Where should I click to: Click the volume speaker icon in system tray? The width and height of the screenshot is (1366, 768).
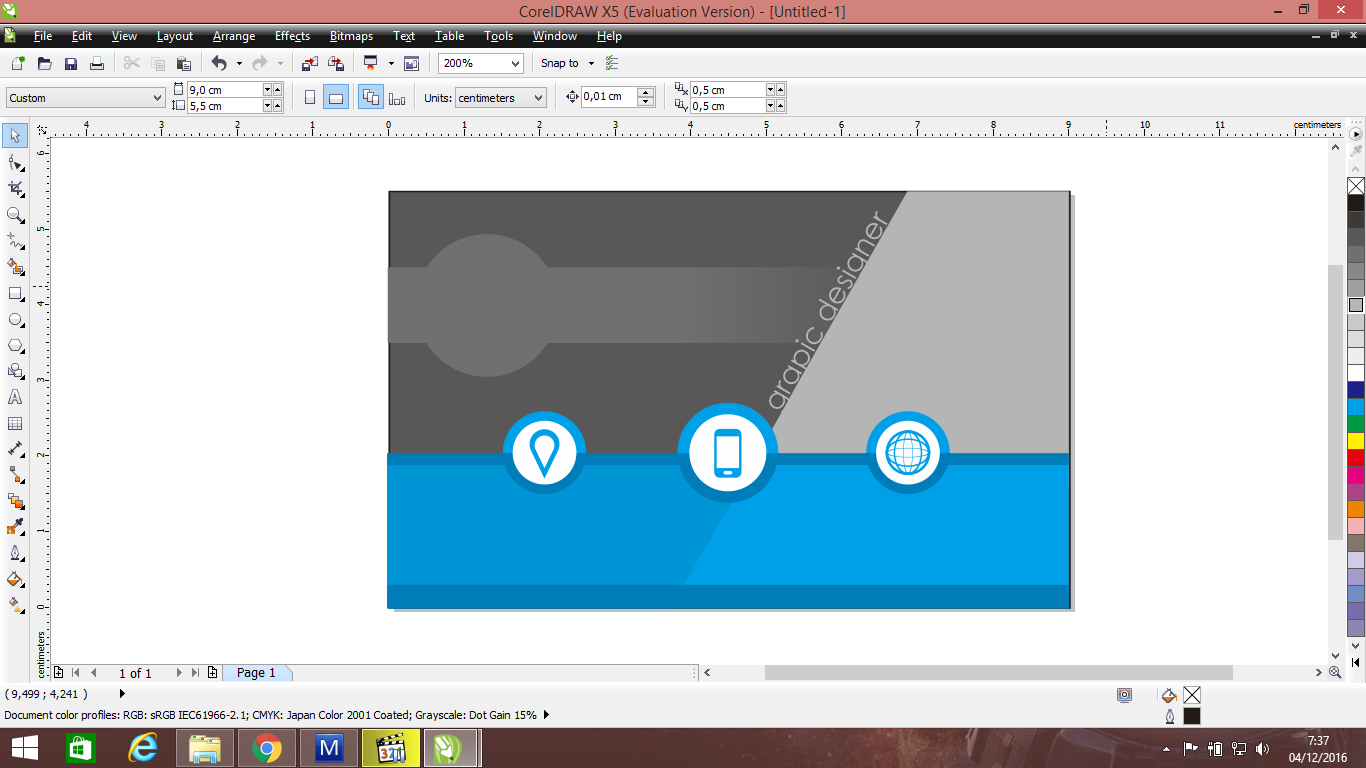tap(1262, 748)
